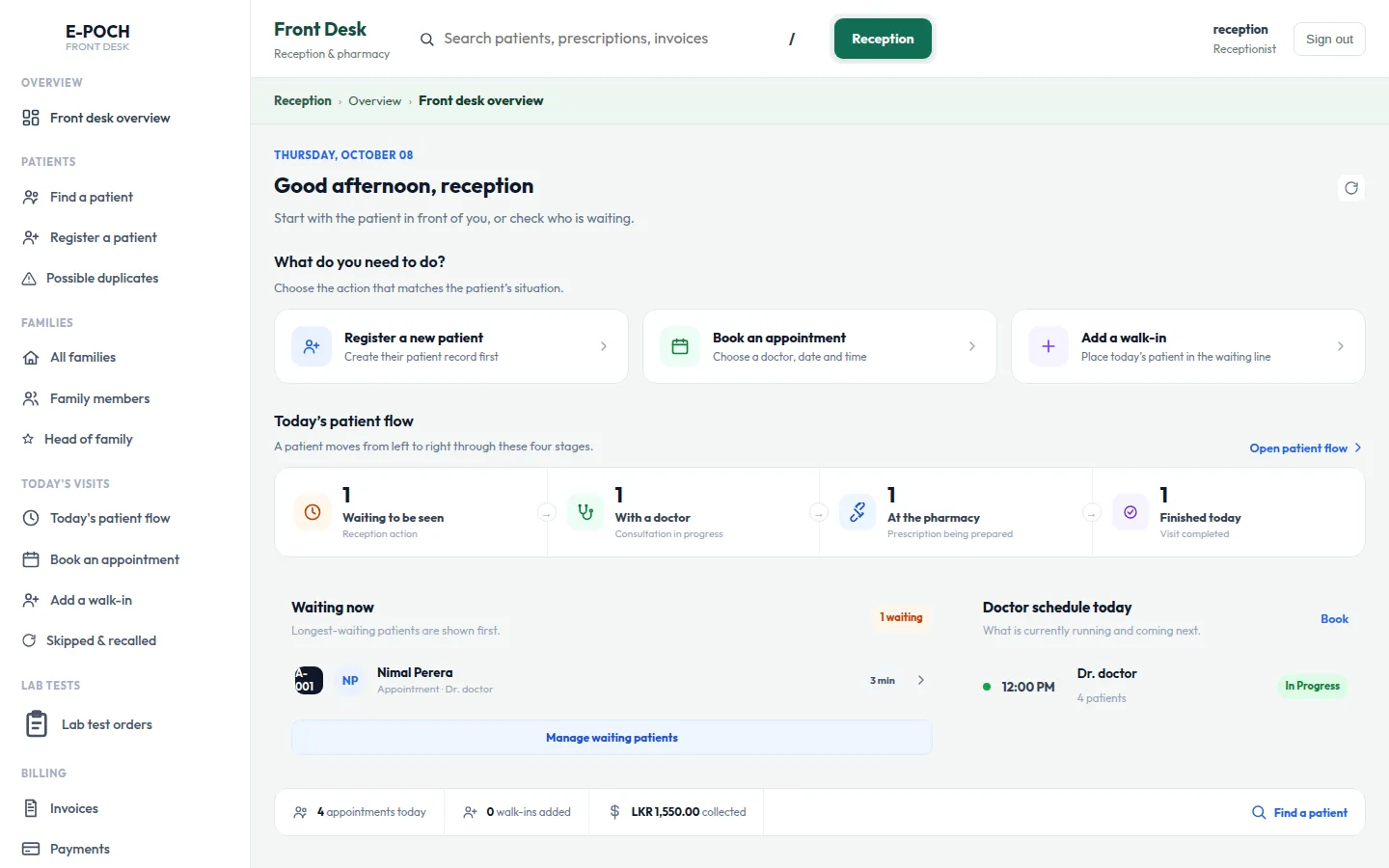This screenshot has width=1389, height=868.
Task: Click Possible duplicates warning triangle icon
Action: click(x=29, y=278)
